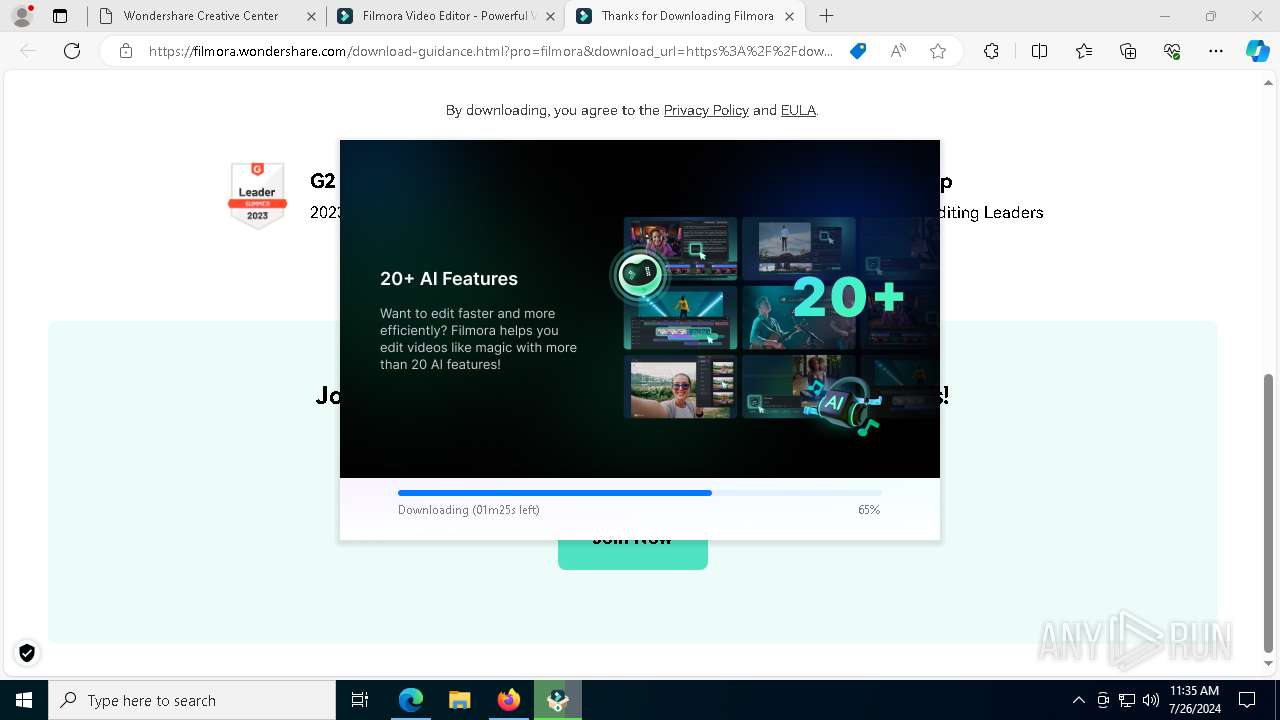Open the Favorites list icon
Image resolution: width=1280 pixels, height=720 pixels.
point(1084,51)
